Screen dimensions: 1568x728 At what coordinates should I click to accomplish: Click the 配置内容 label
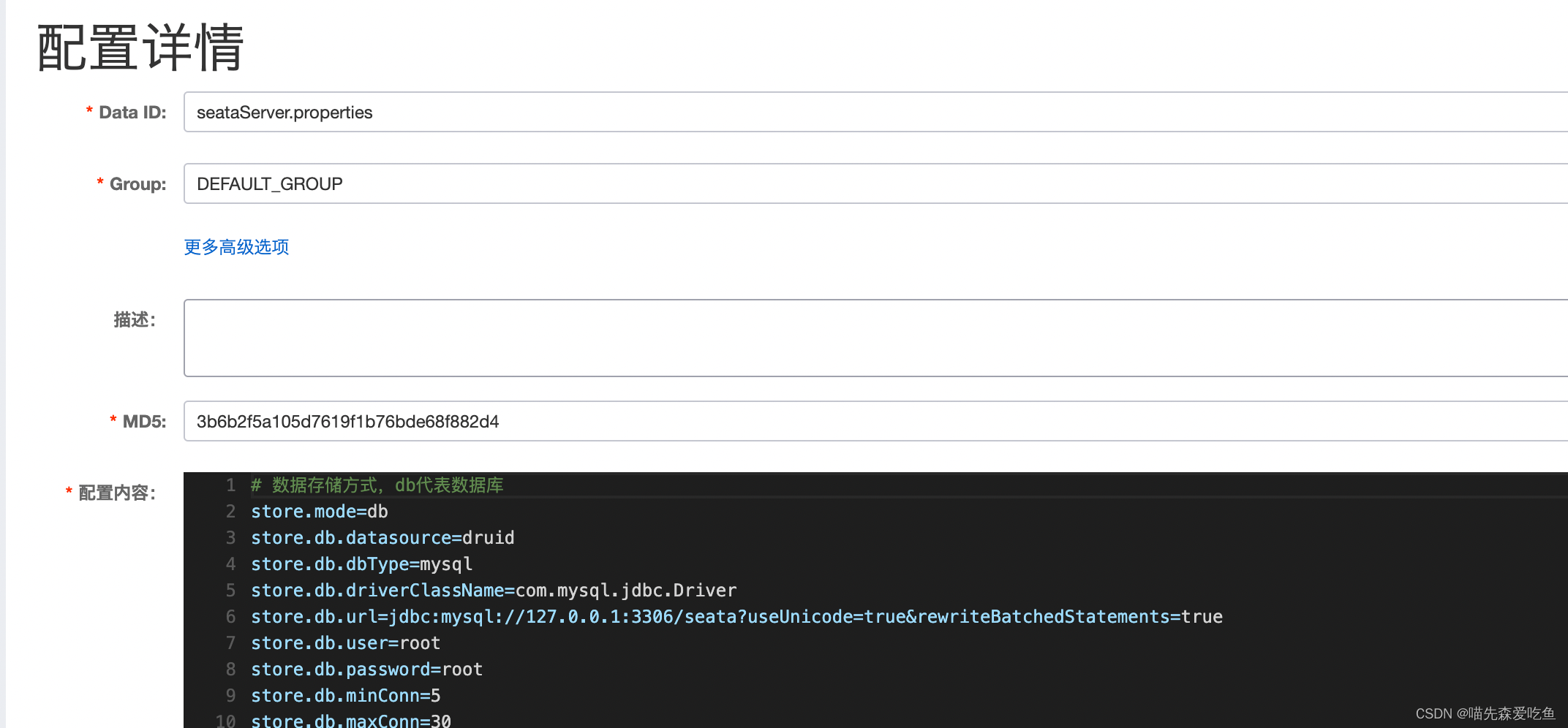click(117, 493)
